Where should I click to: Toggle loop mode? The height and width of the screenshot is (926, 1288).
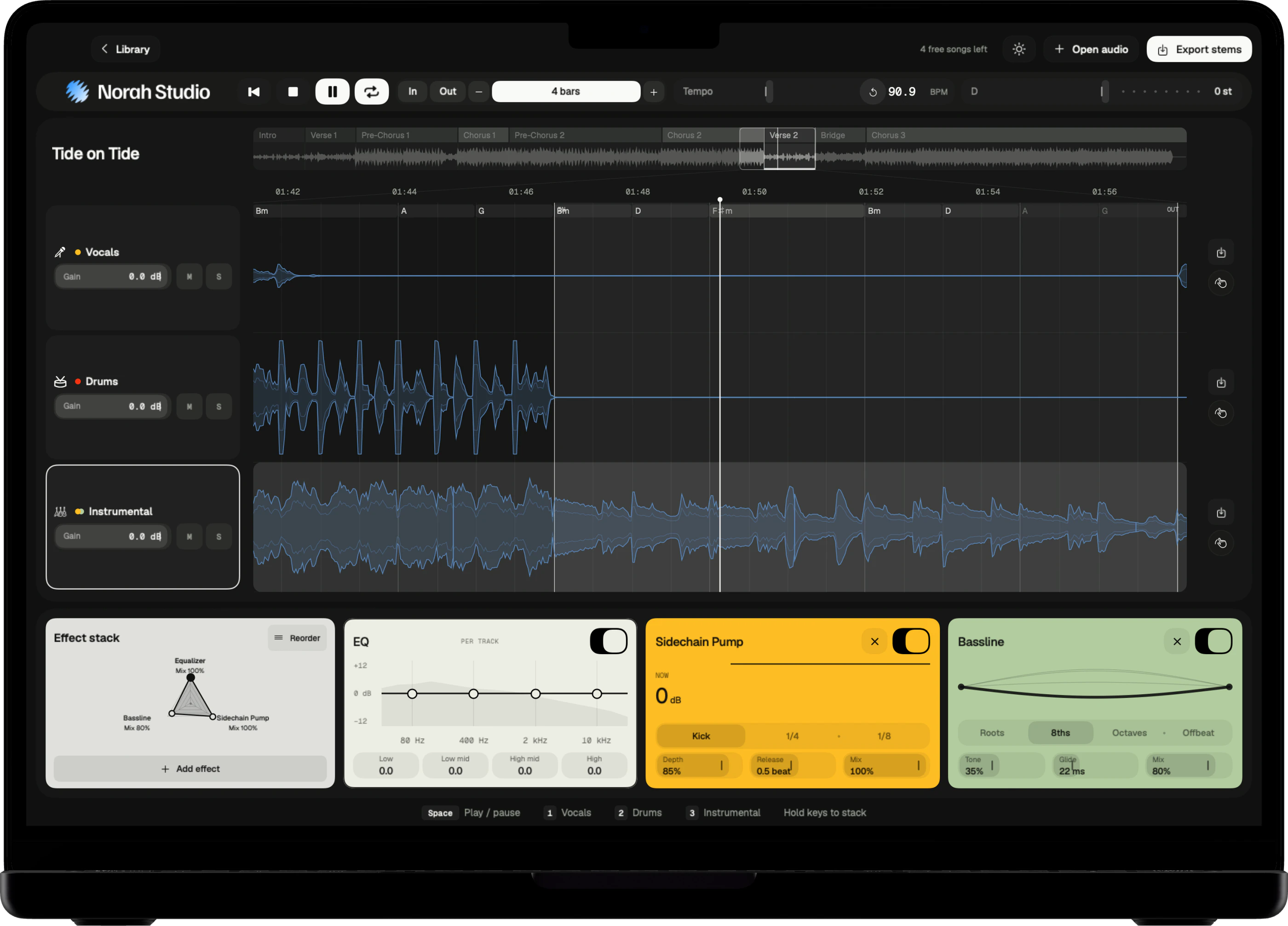(372, 92)
